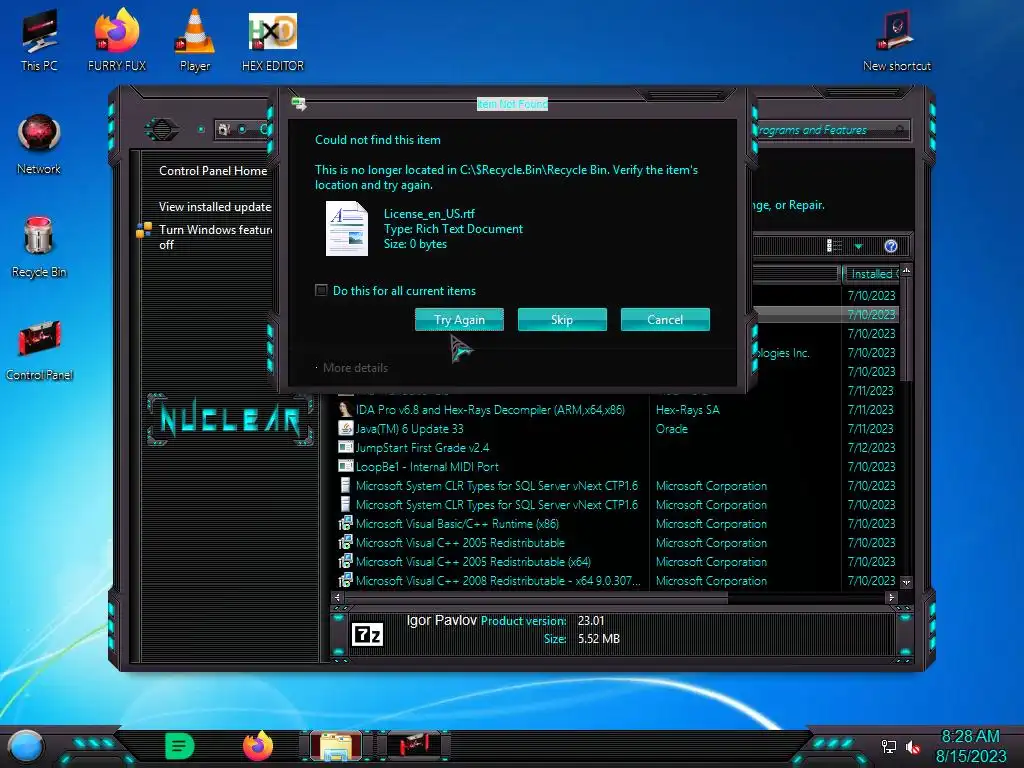Click the horizontal scrollbar thumb
Image resolution: width=1024 pixels, height=768 pixels.
click(x=536, y=597)
